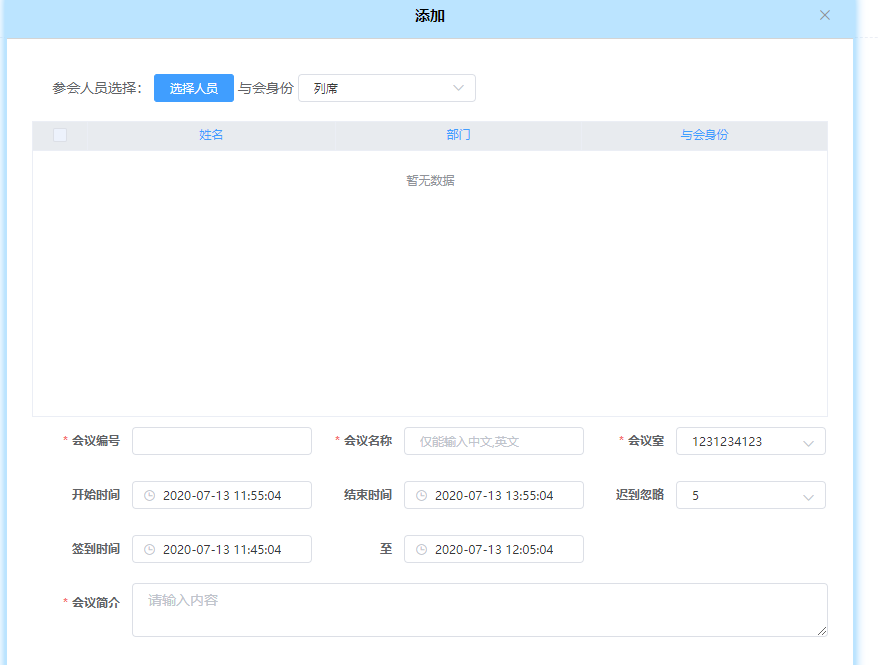Focus the 会议编号 input field
The height and width of the screenshot is (665, 878).
[221, 441]
